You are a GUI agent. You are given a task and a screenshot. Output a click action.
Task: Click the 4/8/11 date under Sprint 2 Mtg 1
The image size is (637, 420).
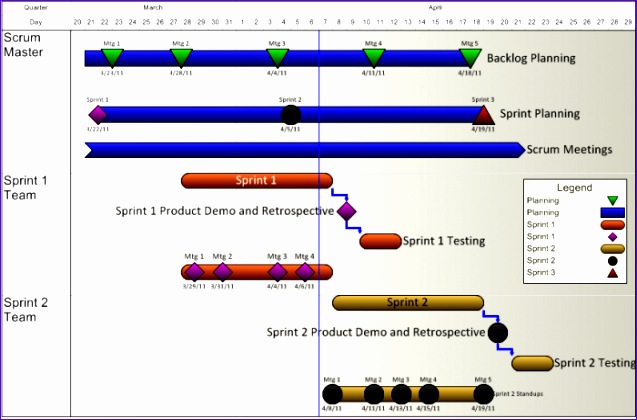pyautogui.click(x=332, y=409)
